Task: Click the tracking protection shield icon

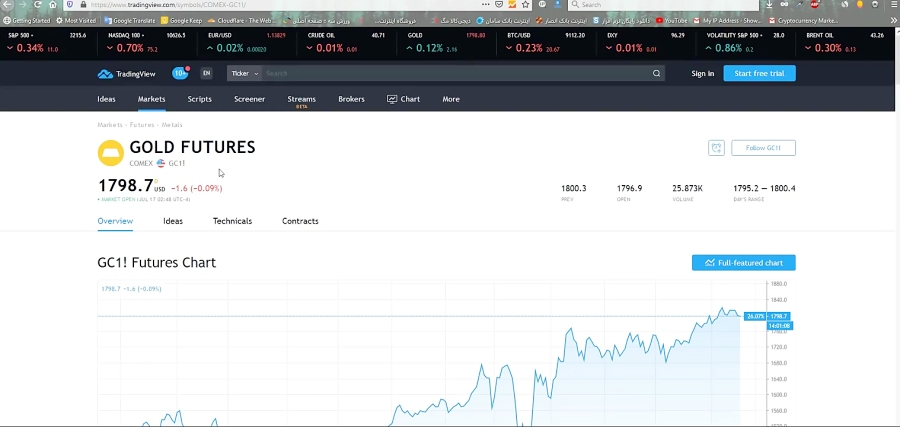Action: [70, 5]
